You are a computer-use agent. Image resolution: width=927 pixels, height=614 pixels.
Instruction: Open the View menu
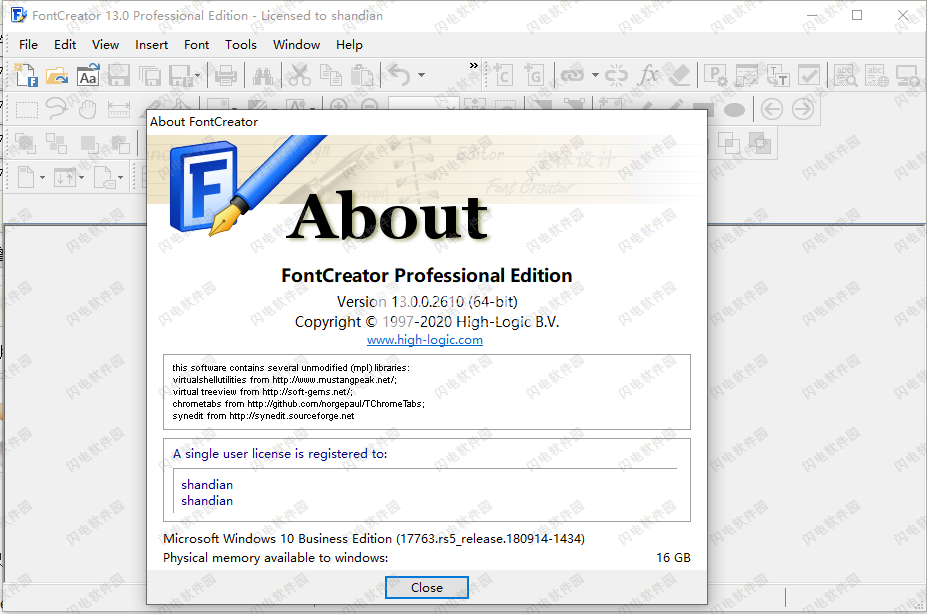point(105,44)
